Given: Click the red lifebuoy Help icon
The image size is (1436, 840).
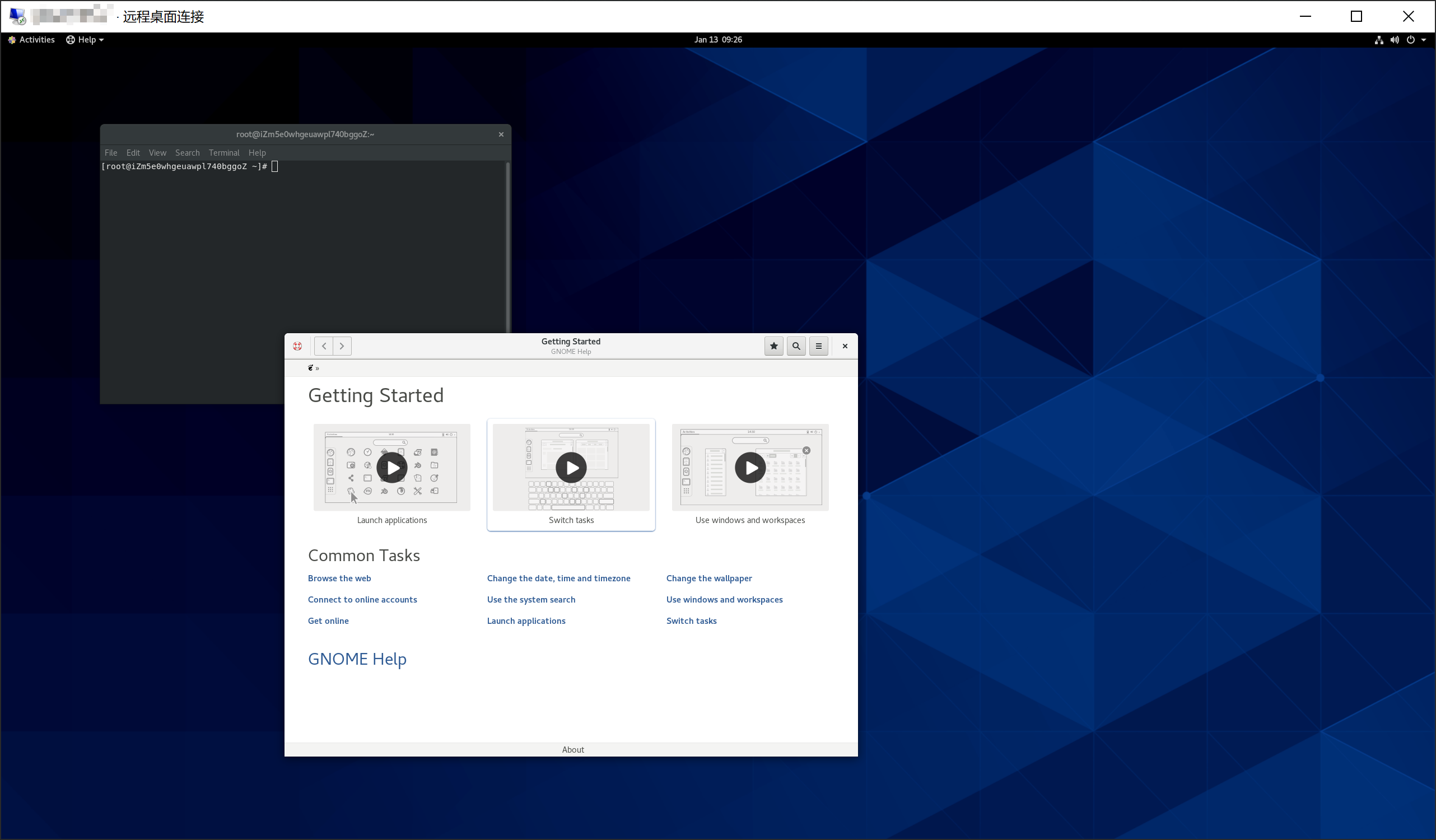Looking at the screenshot, I should 297,346.
